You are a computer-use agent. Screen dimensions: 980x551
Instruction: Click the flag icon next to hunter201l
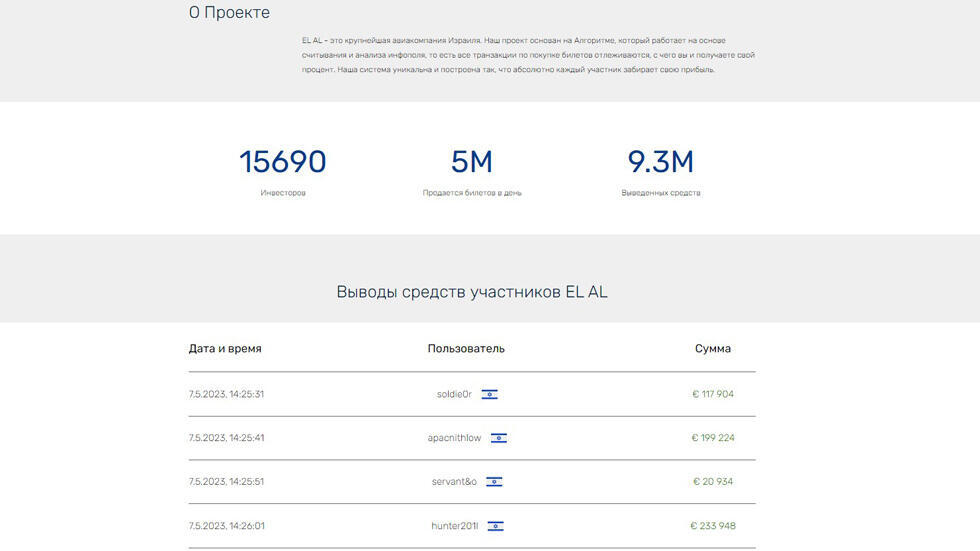pyautogui.click(x=495, y=526)
